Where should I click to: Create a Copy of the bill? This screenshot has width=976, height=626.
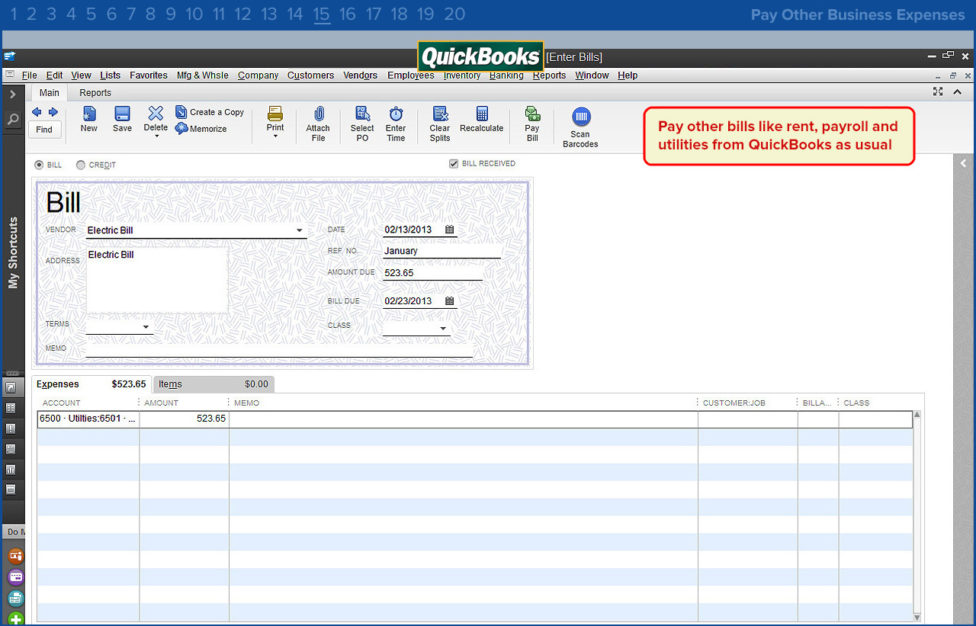click(210, 112)
